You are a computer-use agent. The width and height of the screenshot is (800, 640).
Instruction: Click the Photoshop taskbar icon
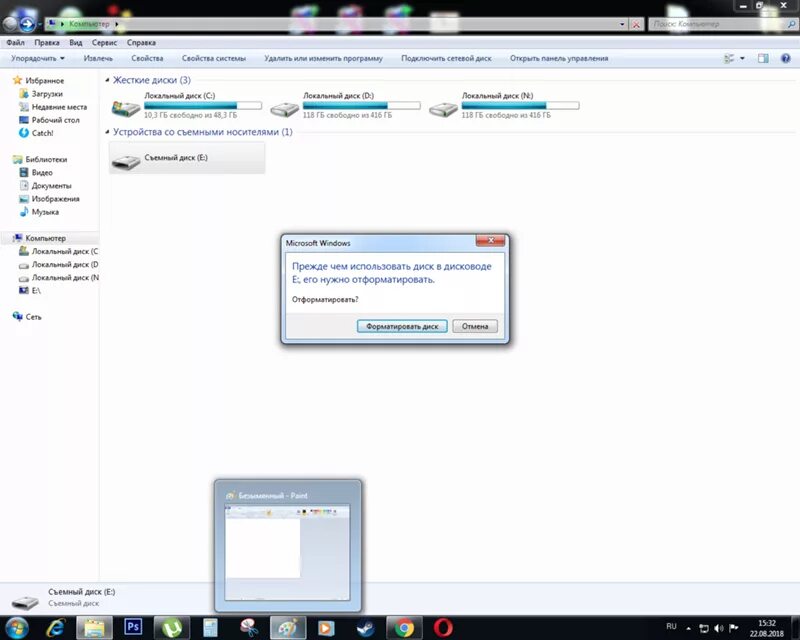point(133,627)
